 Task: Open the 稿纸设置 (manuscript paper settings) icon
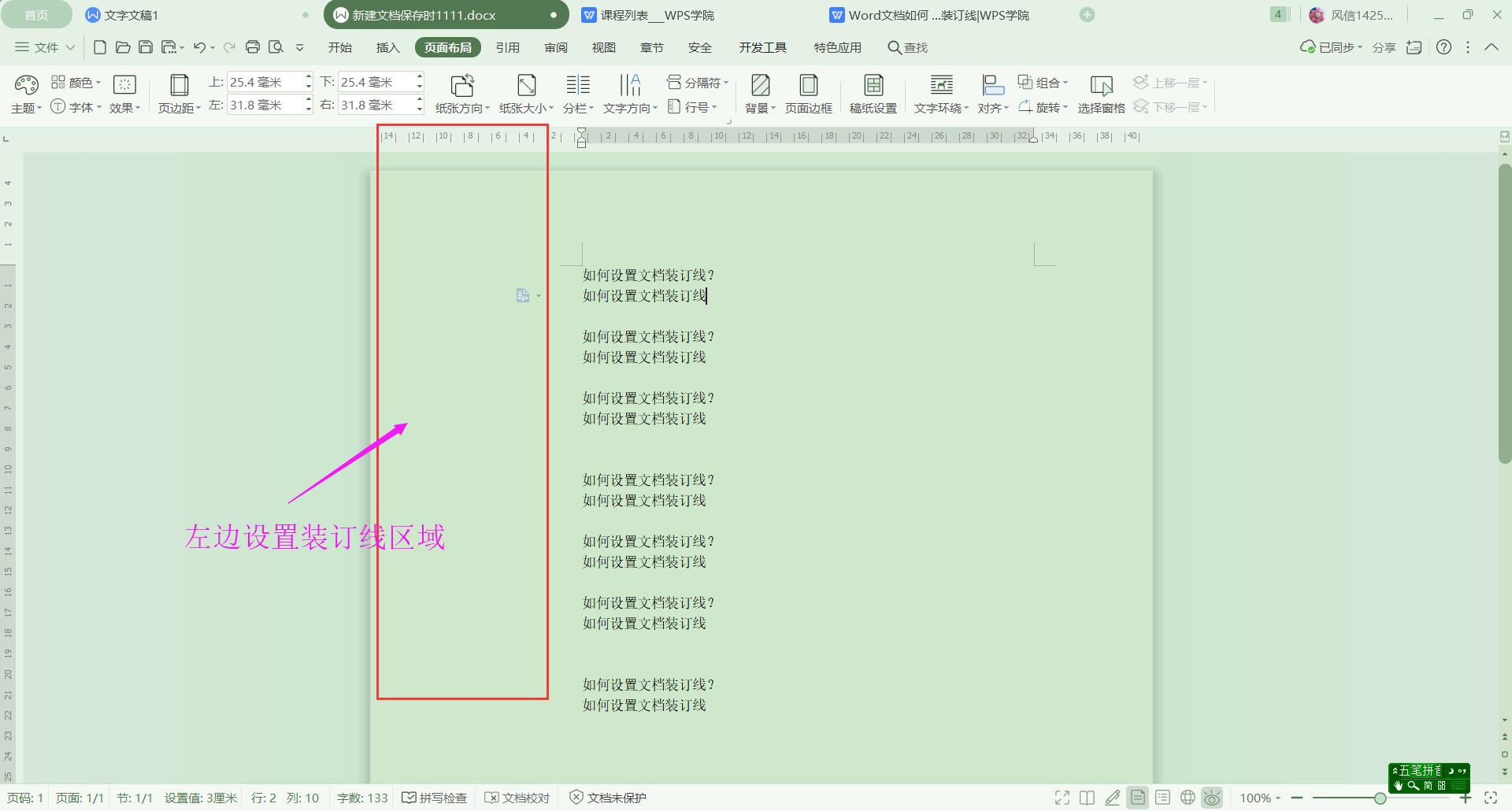[874, 93]
